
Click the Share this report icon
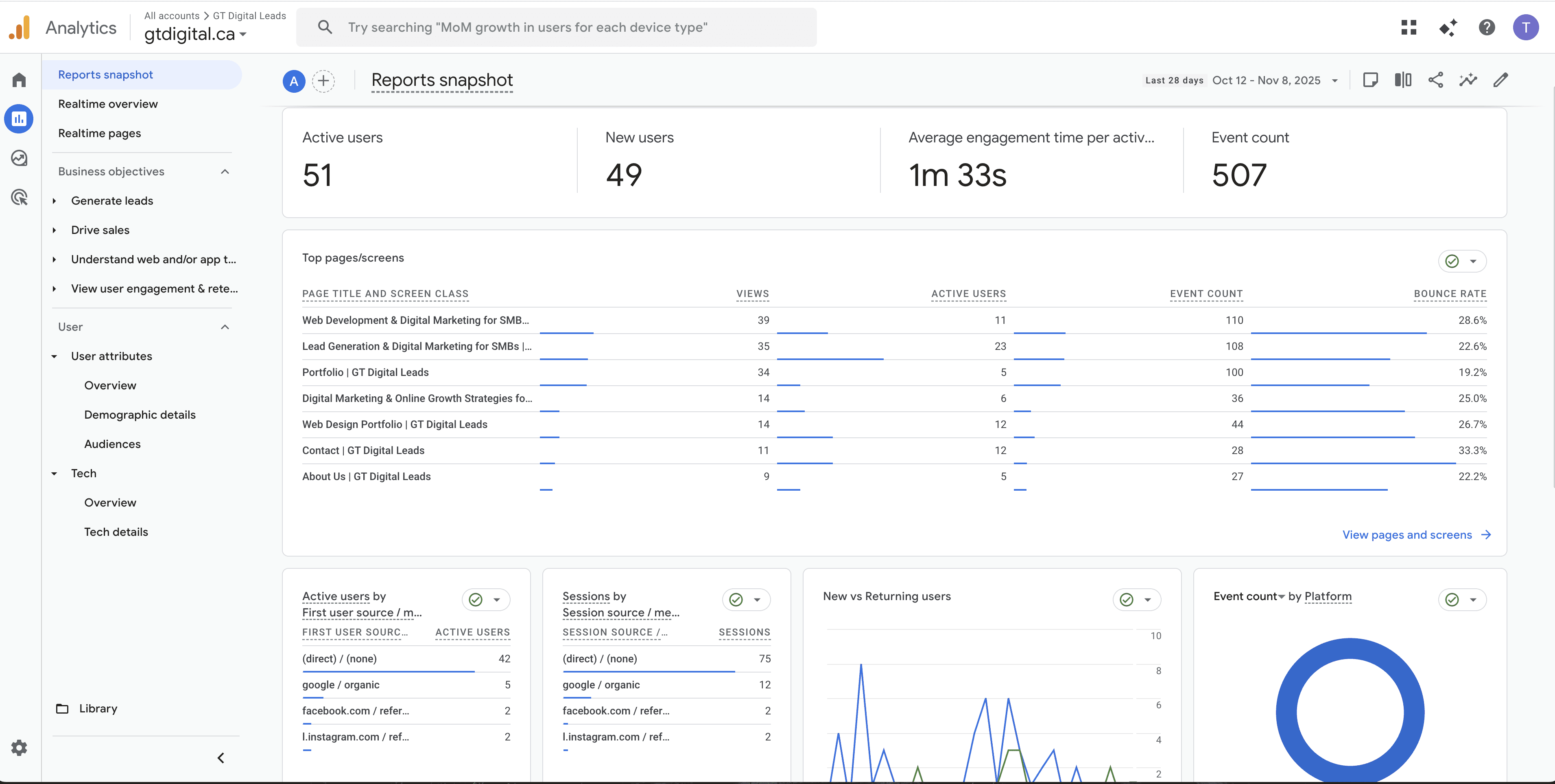click(x=1435, y=80)
